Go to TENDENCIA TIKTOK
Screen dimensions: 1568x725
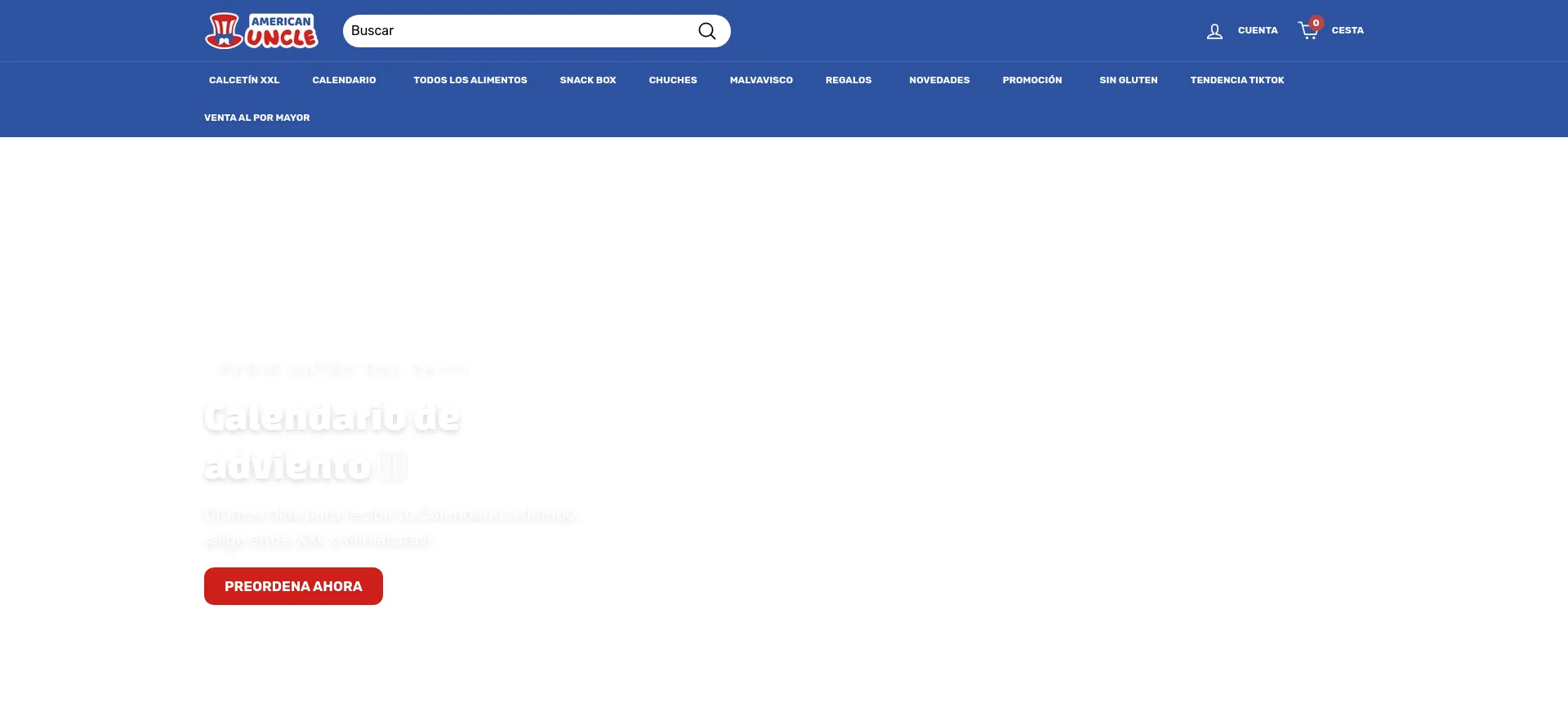[1236, 80]
